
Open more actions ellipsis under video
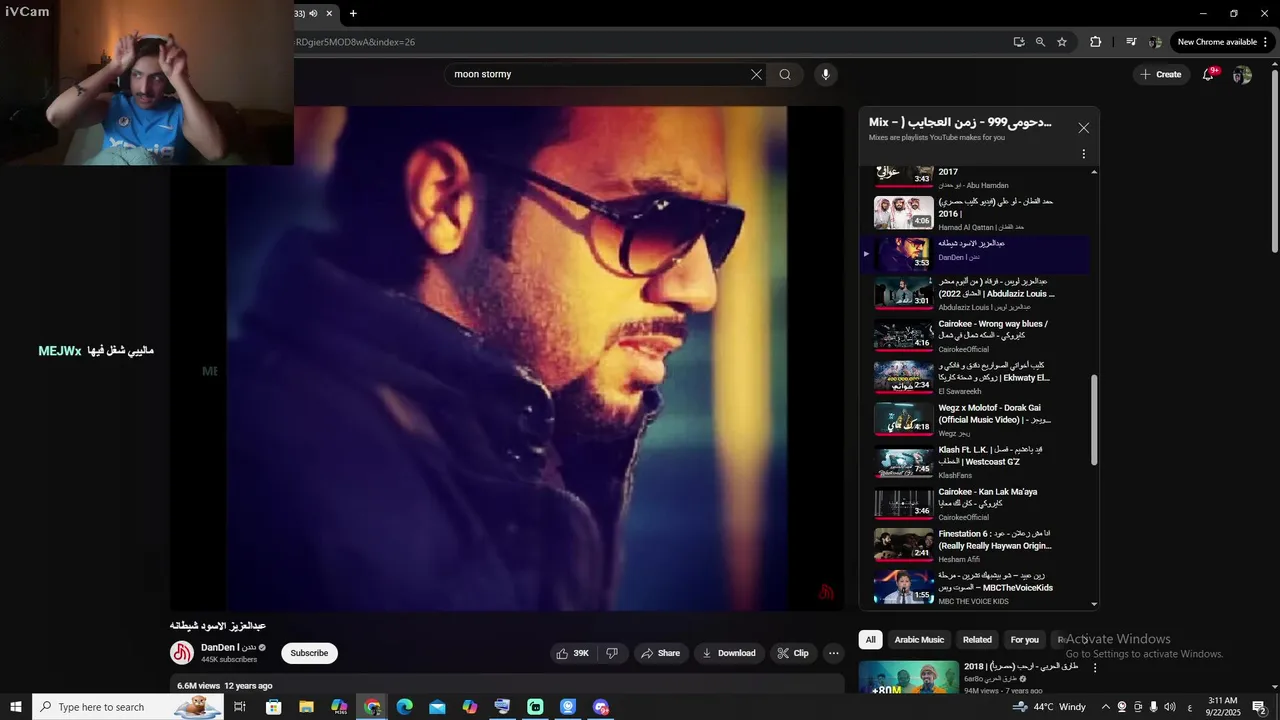[833, 653]
